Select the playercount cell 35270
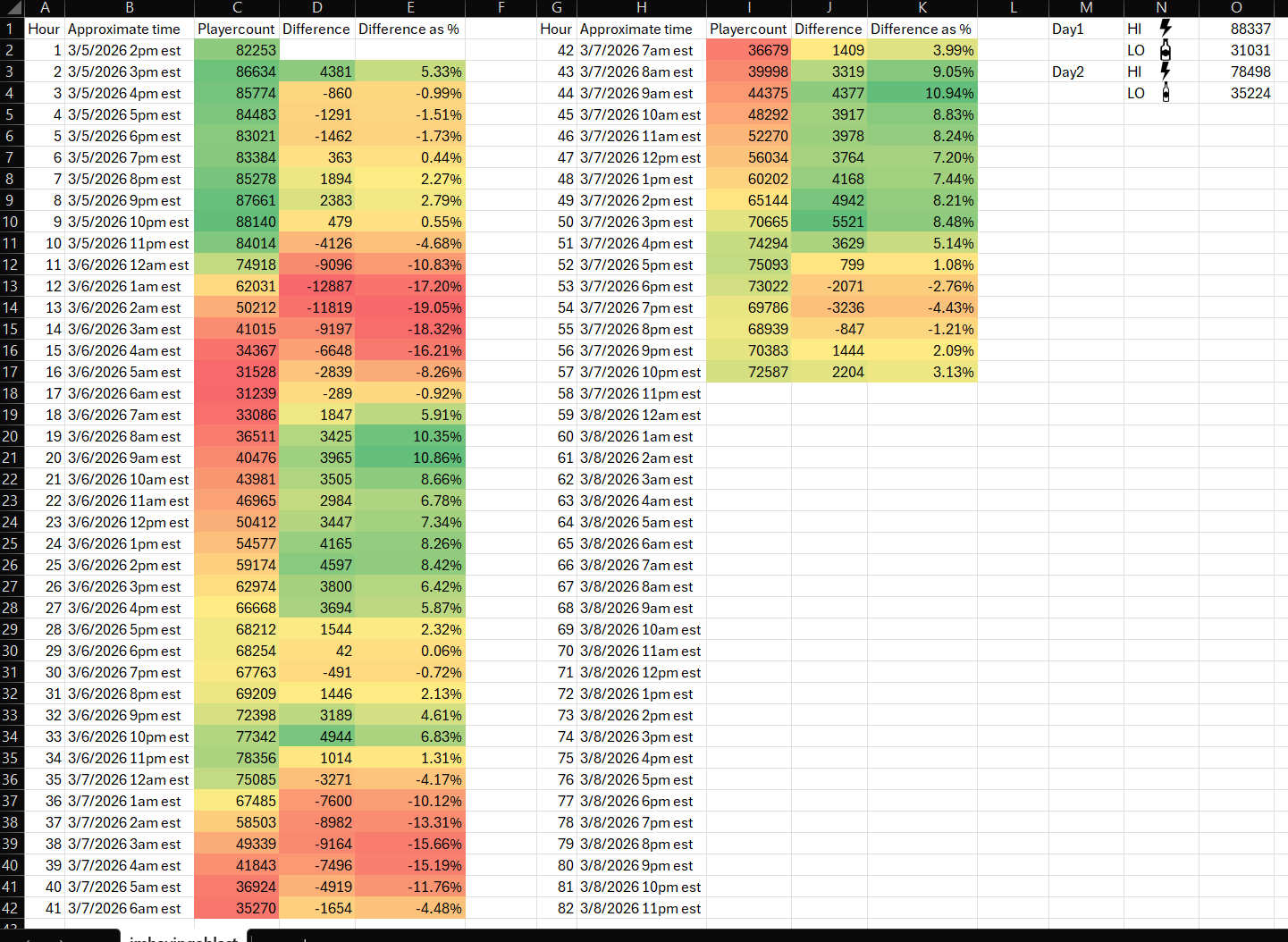Viewport: 1288px width, 942px height. pos(237,908)
